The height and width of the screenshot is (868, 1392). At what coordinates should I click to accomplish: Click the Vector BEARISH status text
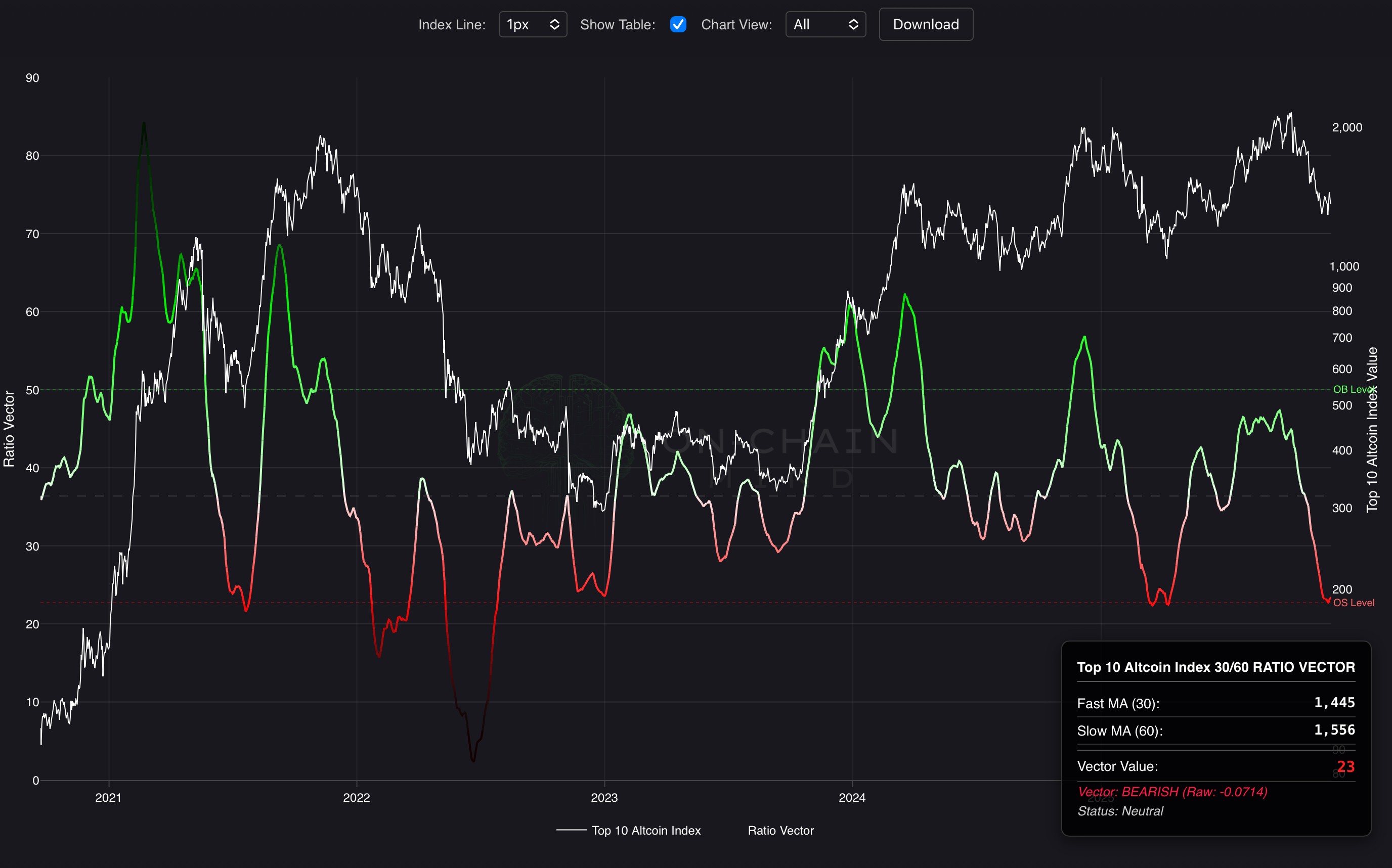coord(1171,792)
